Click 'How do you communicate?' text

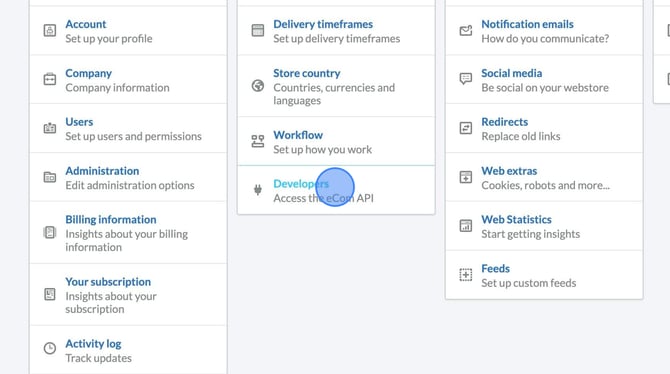pyautogui.click(x=545, y=39)
